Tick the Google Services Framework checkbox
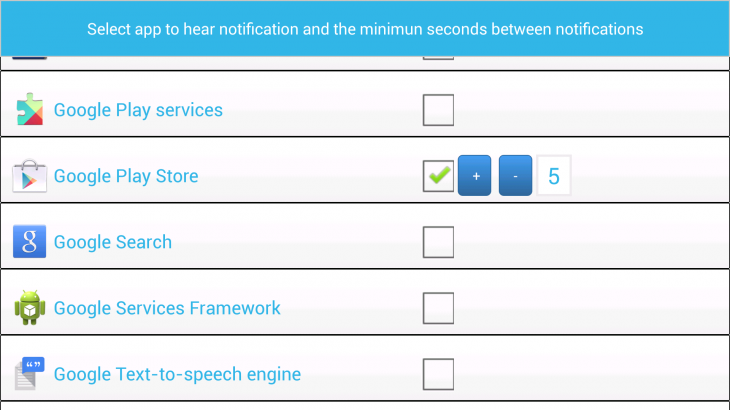Screen dimensions: 730x410 click(x=438, y=308)
